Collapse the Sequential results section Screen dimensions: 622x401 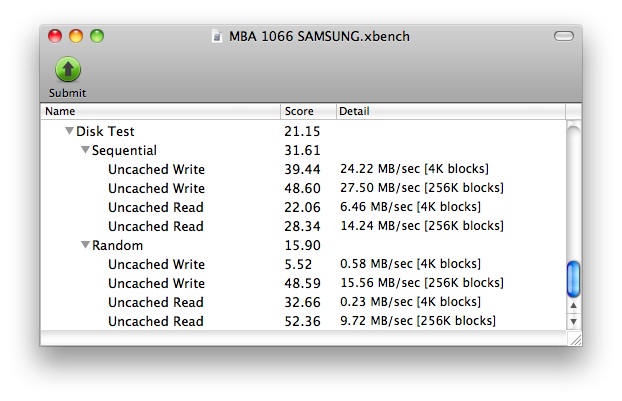85,150
